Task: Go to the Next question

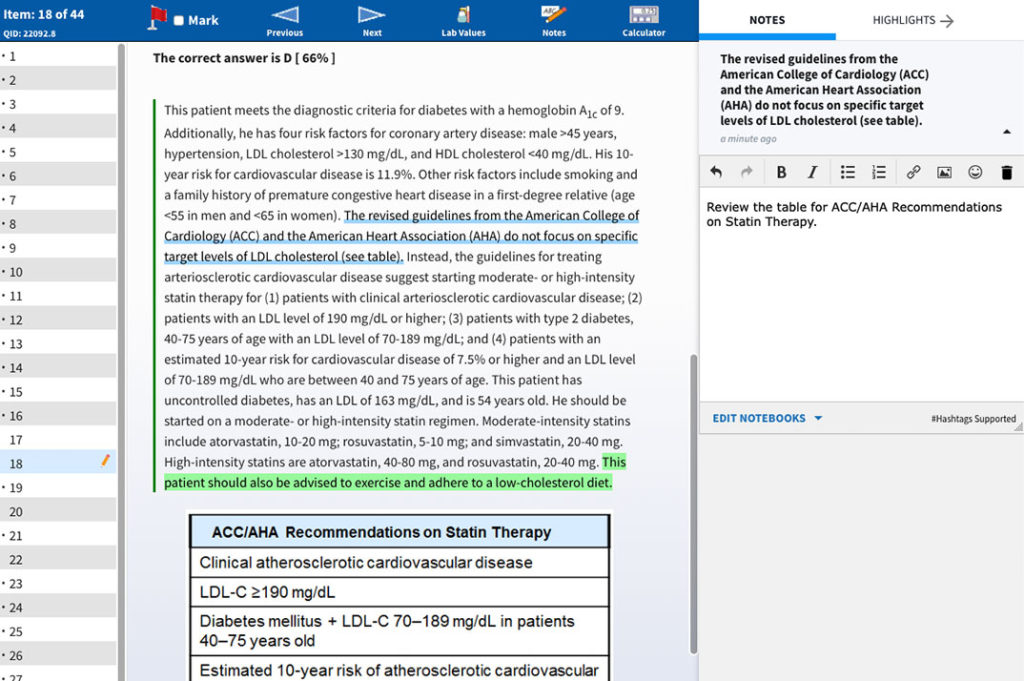Action: [x=370, y=20]
